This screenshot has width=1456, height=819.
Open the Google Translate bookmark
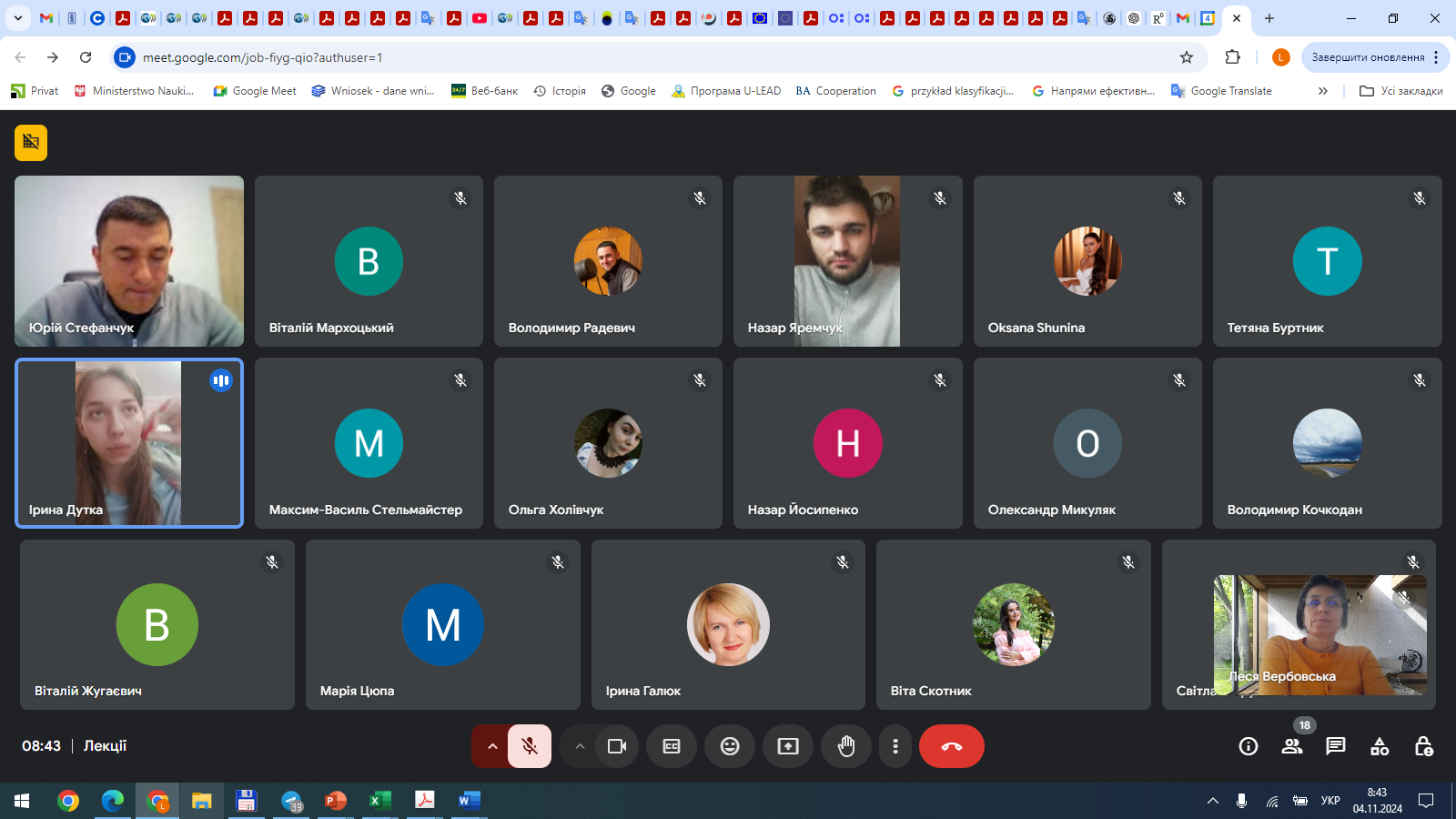tap(1221, 91)
